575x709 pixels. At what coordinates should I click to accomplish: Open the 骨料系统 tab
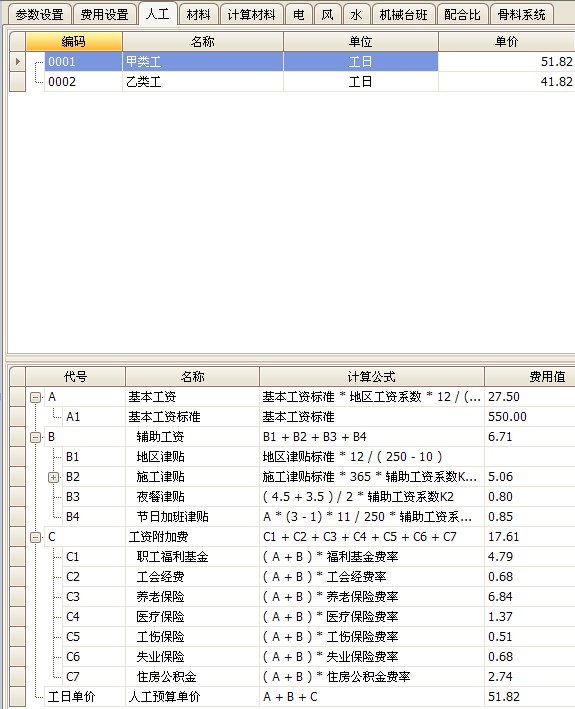click(x=522, y=14)
